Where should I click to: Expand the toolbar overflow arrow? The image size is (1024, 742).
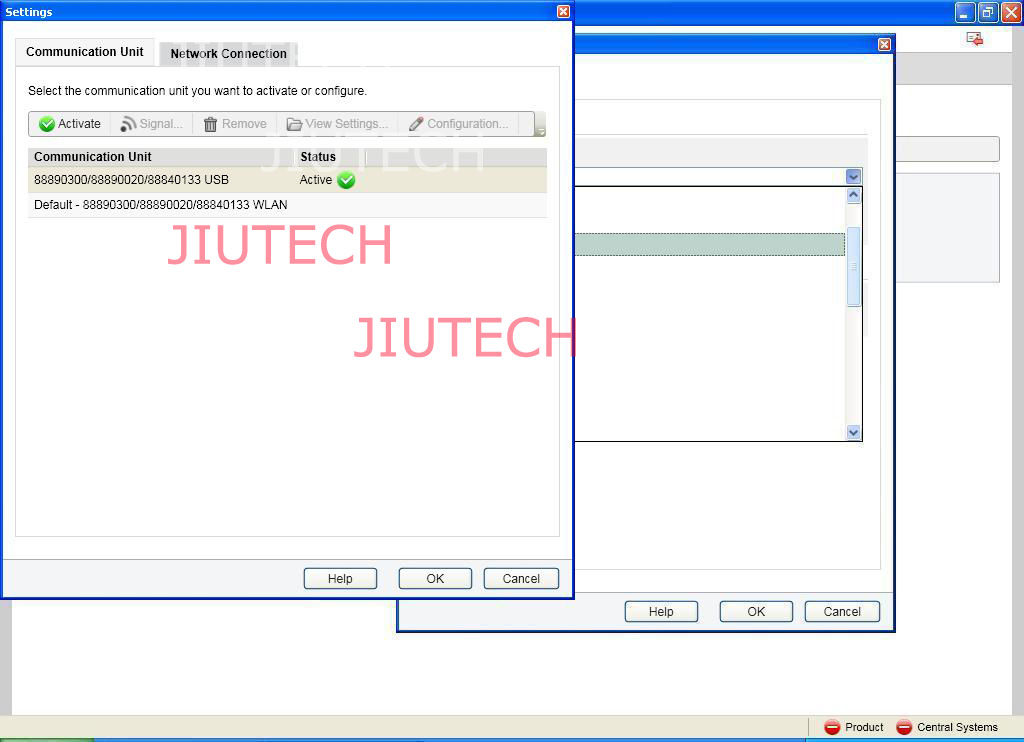(541, 131)
